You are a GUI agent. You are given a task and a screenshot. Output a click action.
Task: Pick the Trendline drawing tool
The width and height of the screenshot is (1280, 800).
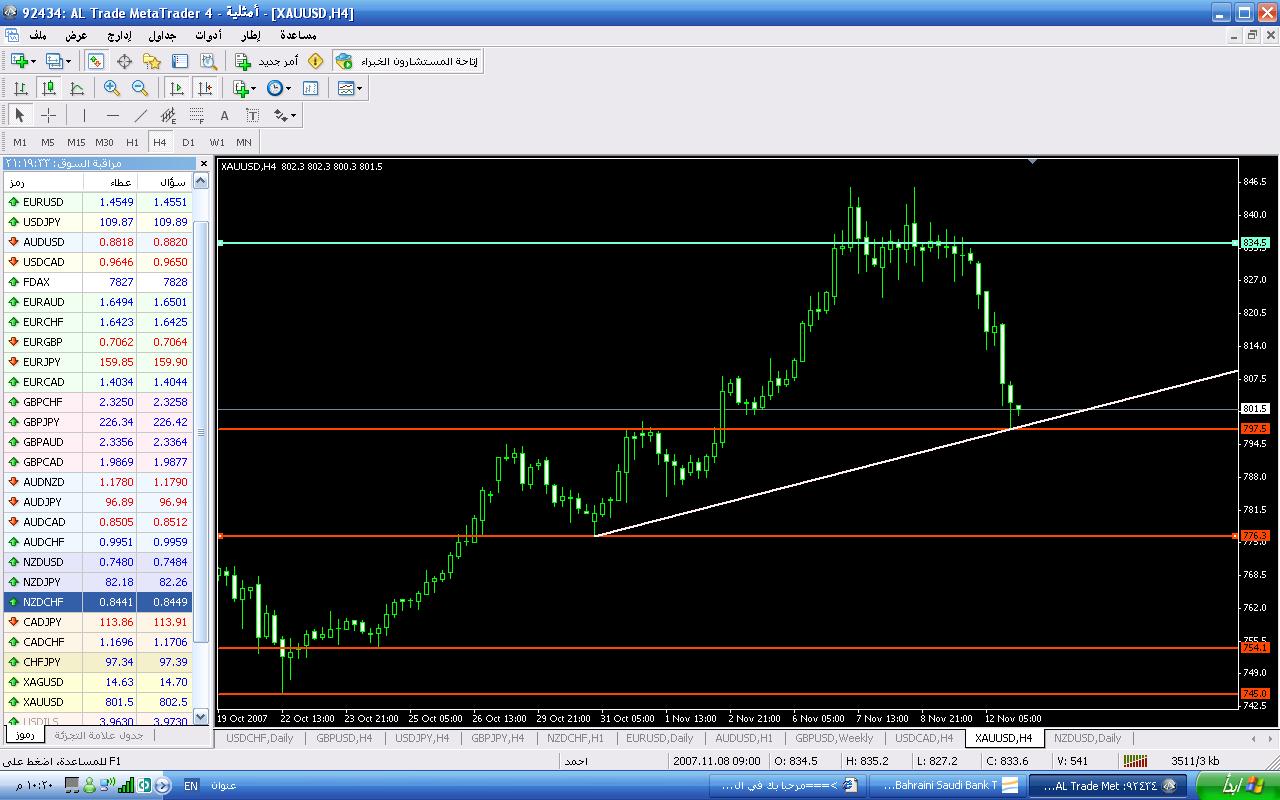141,115
